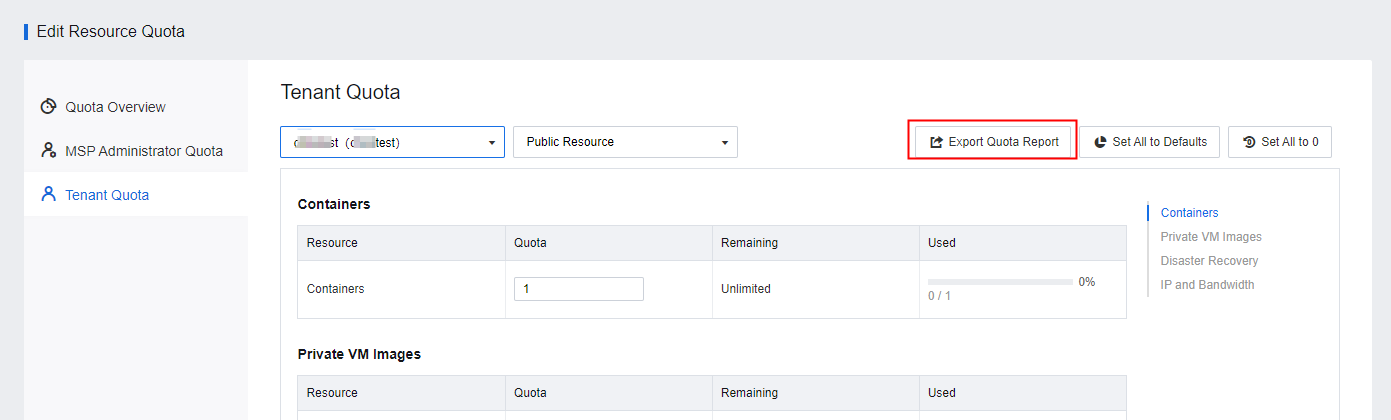Click the Tenant Quota page heading
The height and width of the screenshot is (420, 1391).
[340, 93]
